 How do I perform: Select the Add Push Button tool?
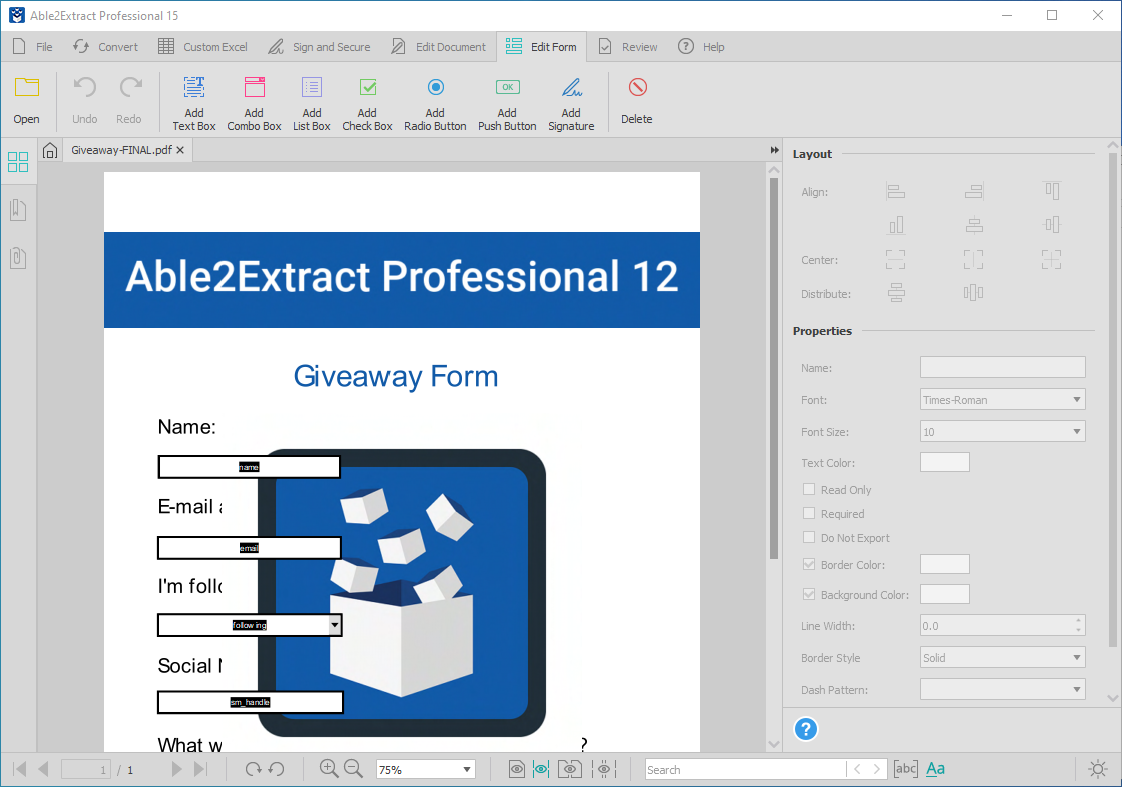(x=507, y=103)
